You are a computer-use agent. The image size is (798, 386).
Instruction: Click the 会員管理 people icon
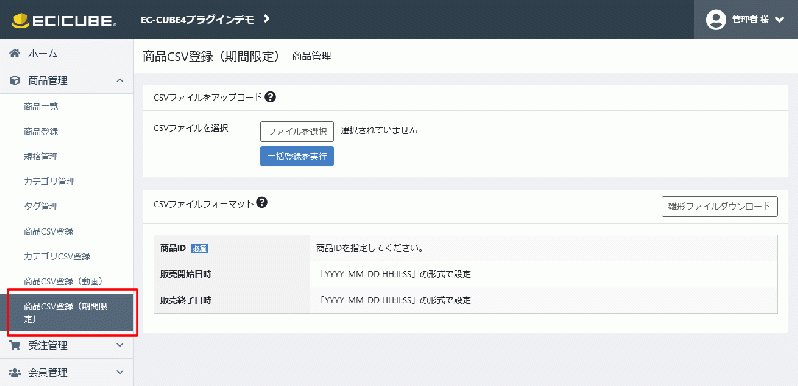point(15,372)
